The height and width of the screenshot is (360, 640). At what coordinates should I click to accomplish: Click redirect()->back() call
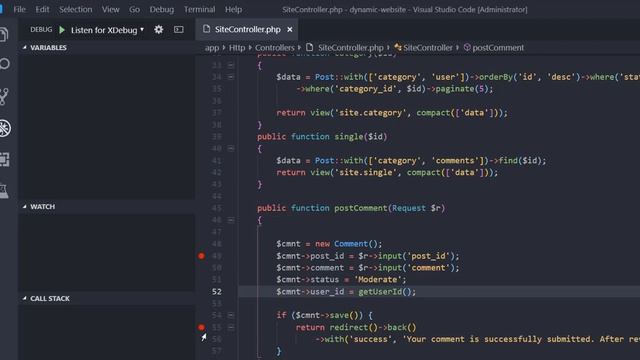click(373, 327)
